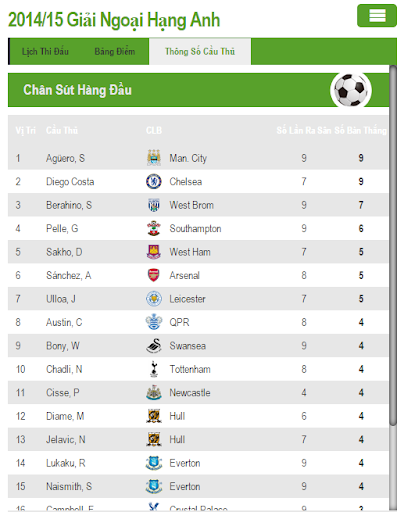The height and width of the screenshot is (512, 404).
Task: Click the Số Bàn Thắng column header
Action: click(x=361, y=130)
